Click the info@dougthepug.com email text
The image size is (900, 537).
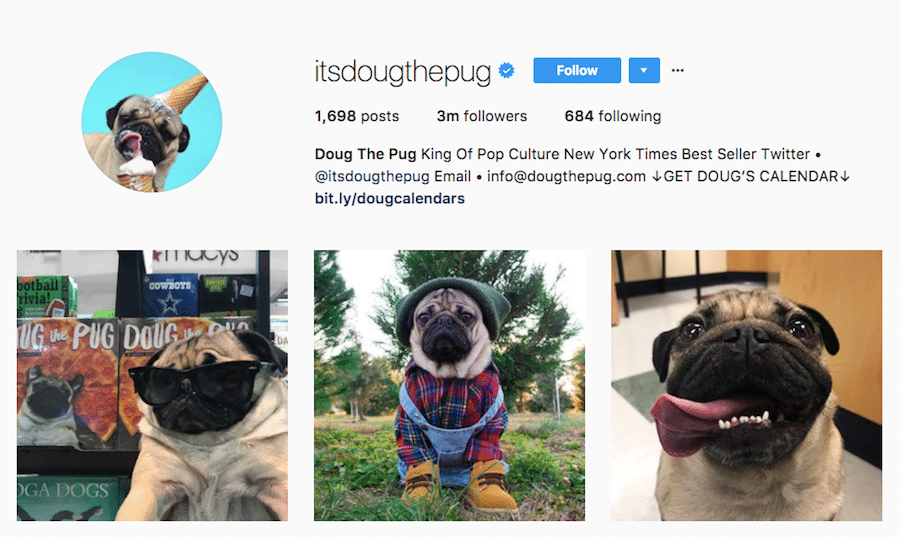pos(567,177)
